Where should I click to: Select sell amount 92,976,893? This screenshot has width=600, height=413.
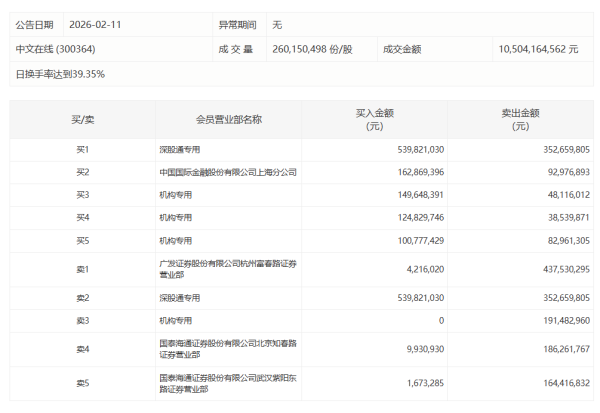569,172
